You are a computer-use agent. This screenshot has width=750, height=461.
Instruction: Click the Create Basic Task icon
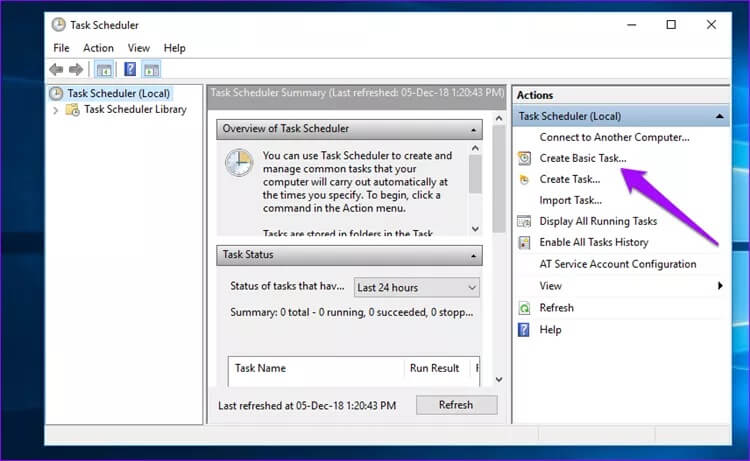(525, 158)
